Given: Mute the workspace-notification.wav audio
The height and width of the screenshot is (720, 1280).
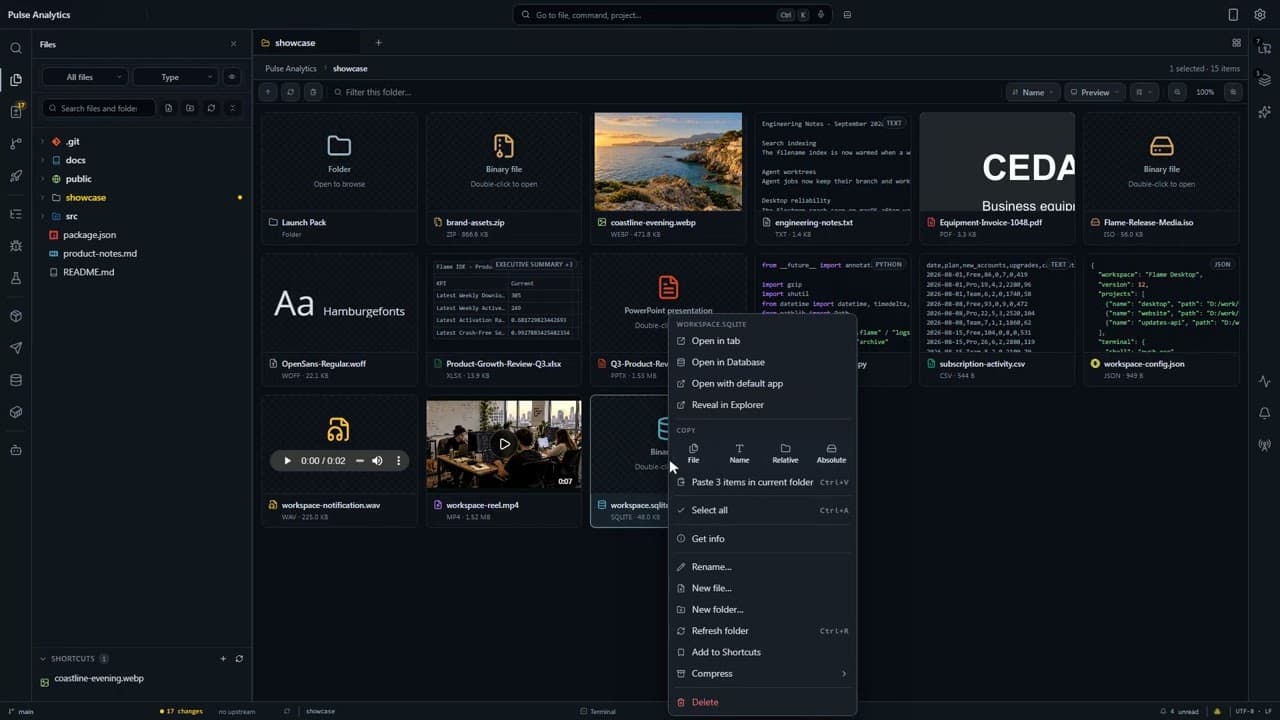Looking at the screenshot, I should click(377, 461).
